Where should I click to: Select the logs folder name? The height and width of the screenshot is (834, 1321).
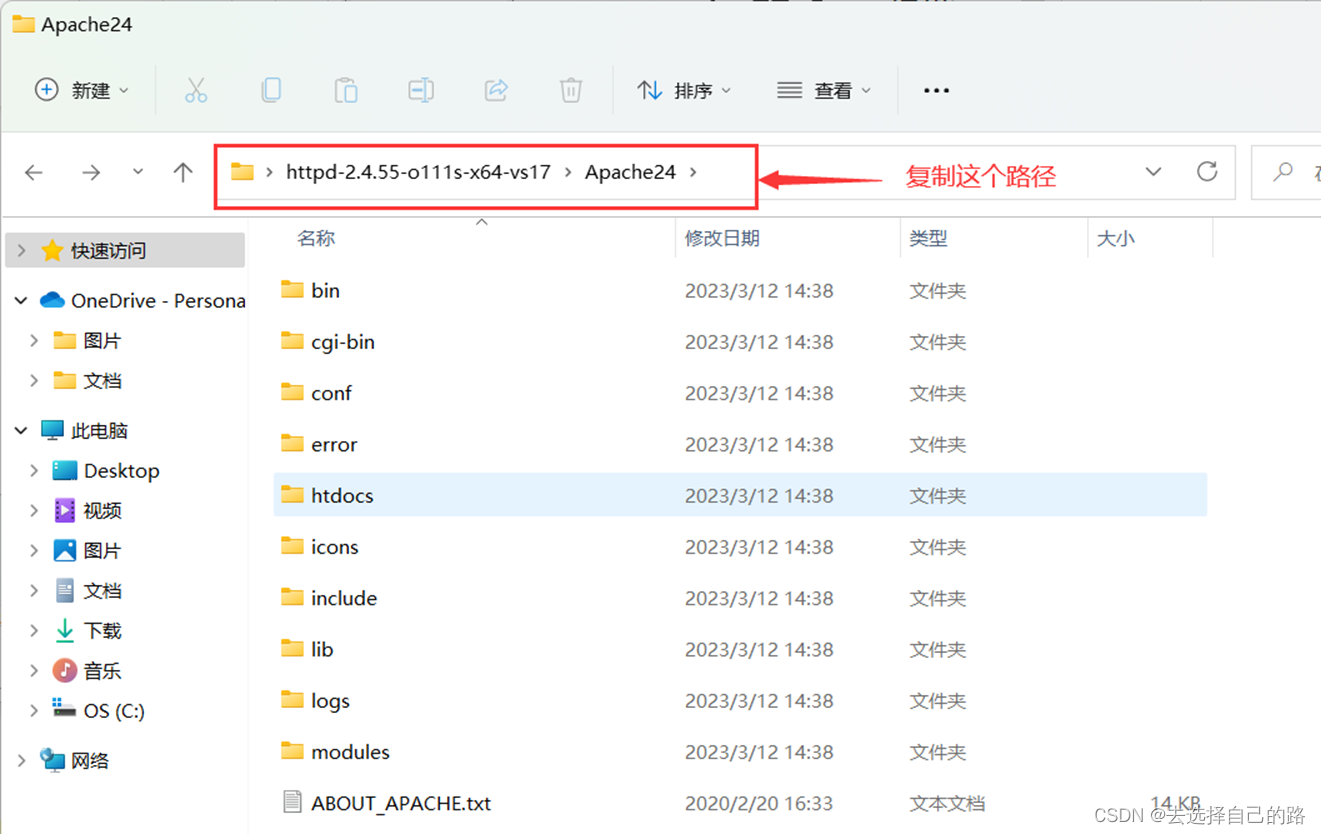click(x=330, y=700)
